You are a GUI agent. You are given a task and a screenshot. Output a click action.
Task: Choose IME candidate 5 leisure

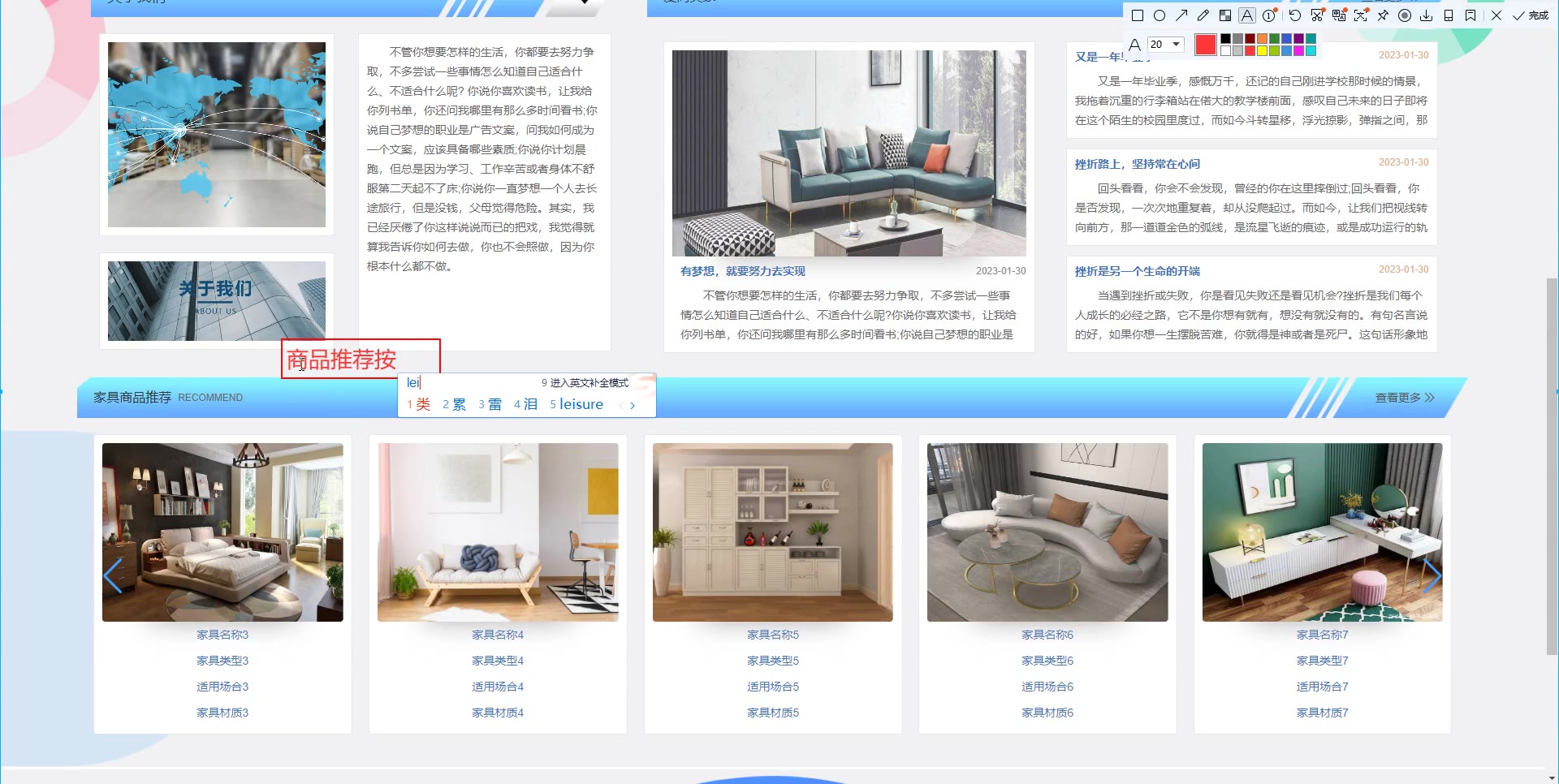click(577, 404)
